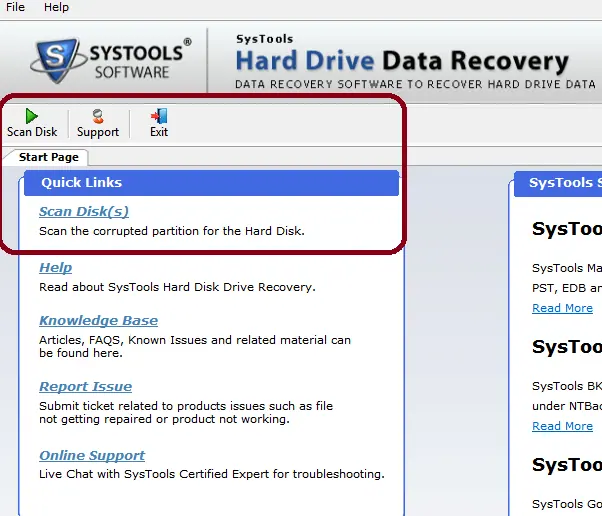
Task: Open the File menu
Action: point(15,7)
